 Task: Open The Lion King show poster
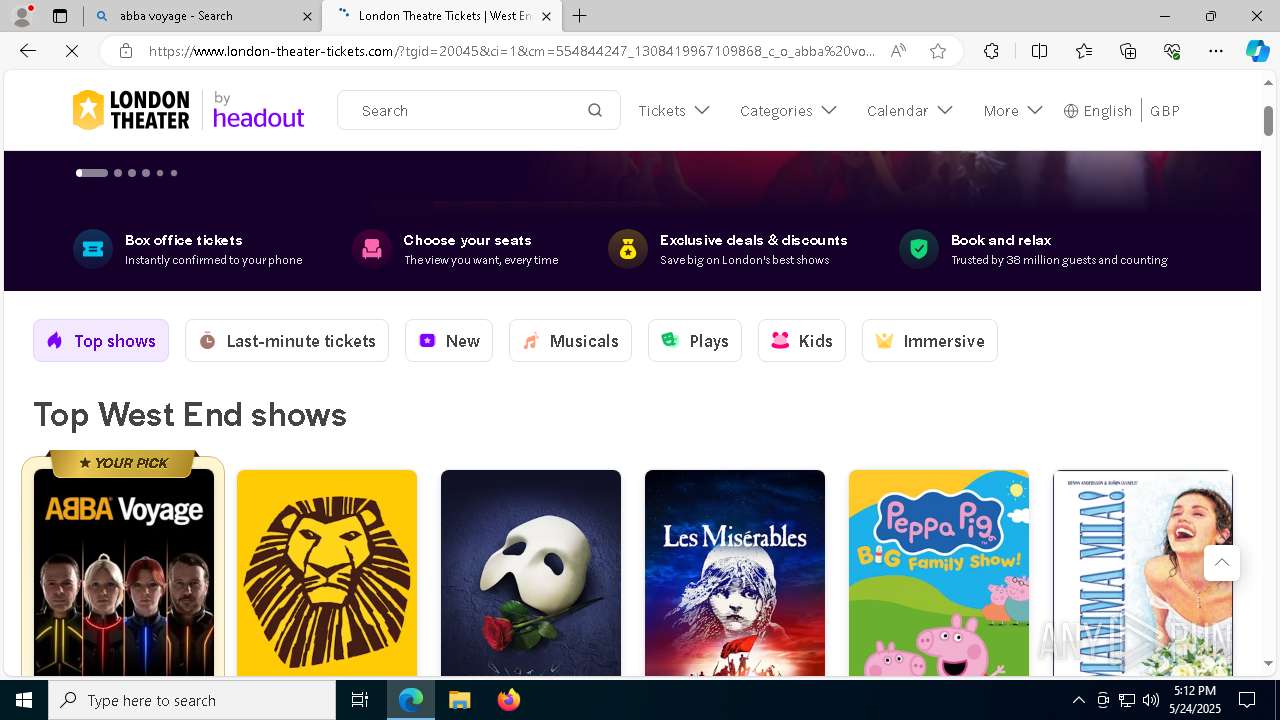(x=327, y=573)
